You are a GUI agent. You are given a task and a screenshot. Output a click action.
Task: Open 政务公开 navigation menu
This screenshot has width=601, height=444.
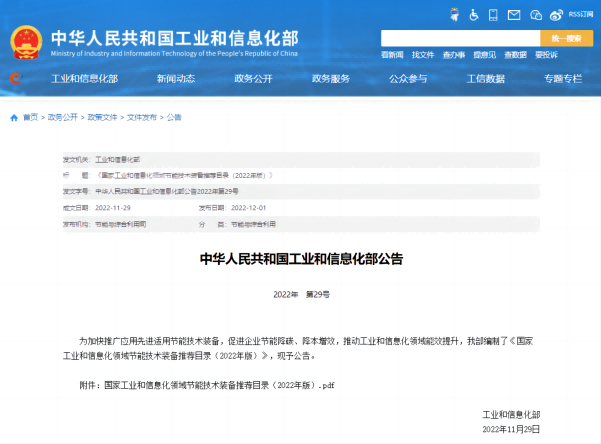click(253, 79)
